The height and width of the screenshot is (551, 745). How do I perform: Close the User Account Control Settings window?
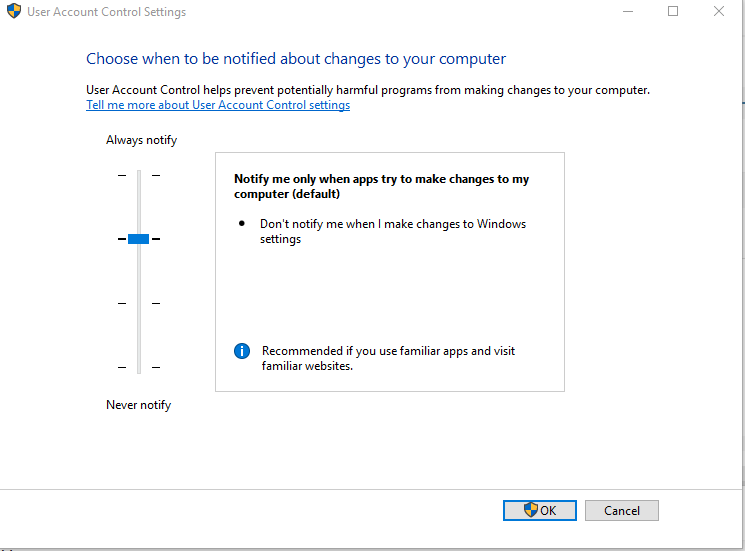tap(718, 11)
